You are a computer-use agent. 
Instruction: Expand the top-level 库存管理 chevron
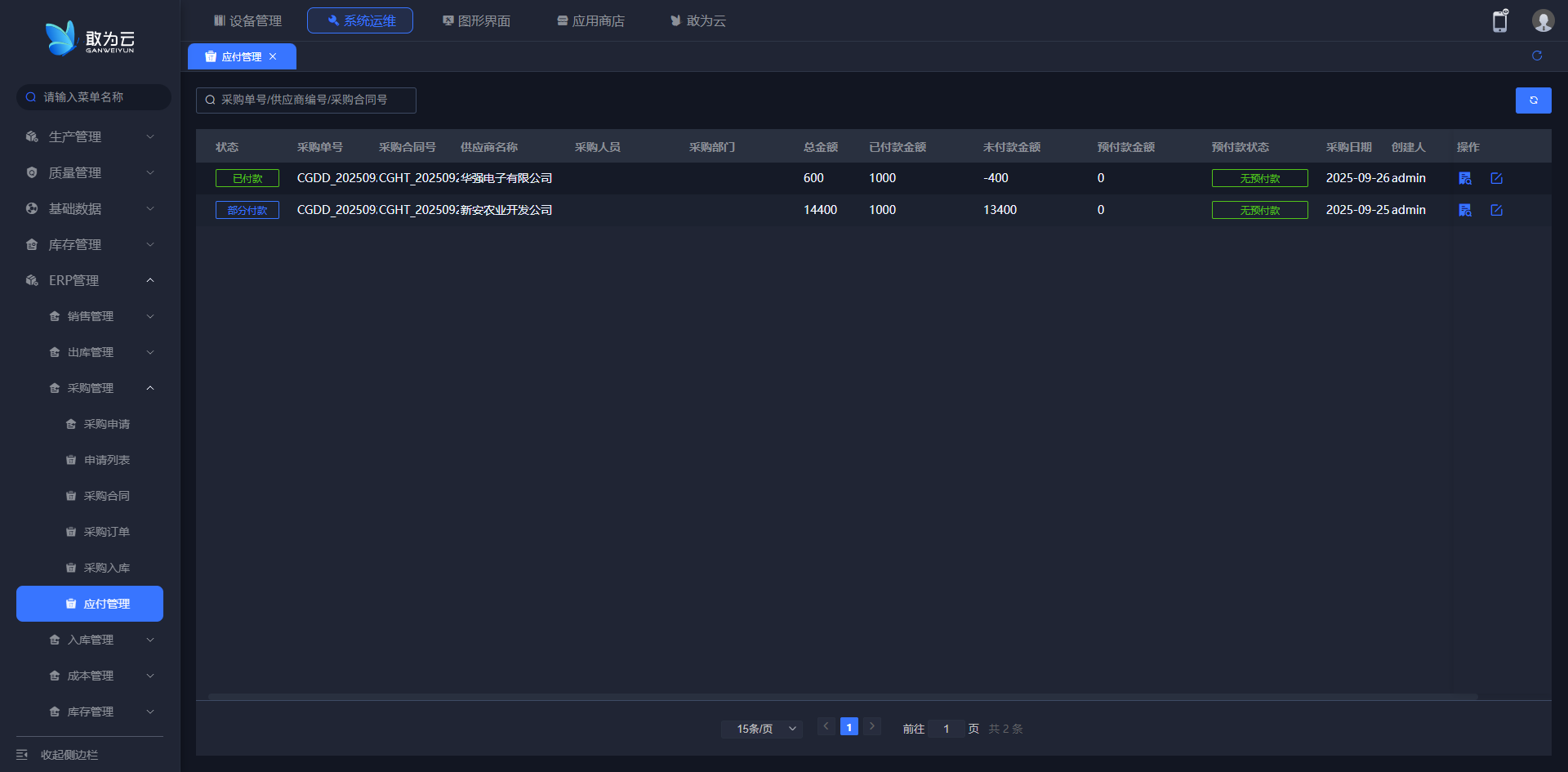tap(150, 244)
